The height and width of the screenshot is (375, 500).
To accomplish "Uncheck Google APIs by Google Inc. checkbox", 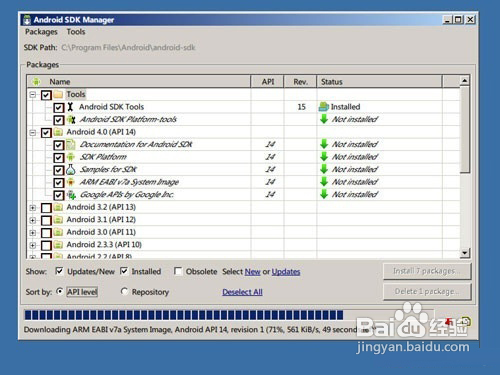I will [59, 195].
